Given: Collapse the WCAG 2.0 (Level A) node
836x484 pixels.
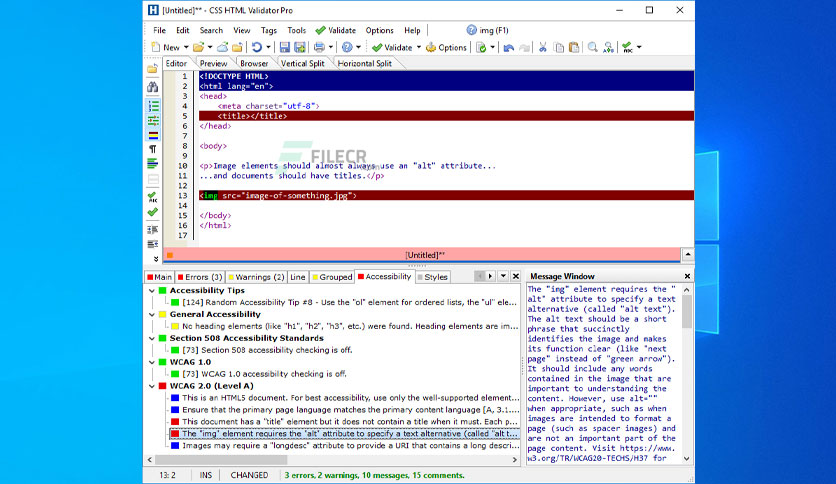Looking at the screenshot, I should pos(152,386).
